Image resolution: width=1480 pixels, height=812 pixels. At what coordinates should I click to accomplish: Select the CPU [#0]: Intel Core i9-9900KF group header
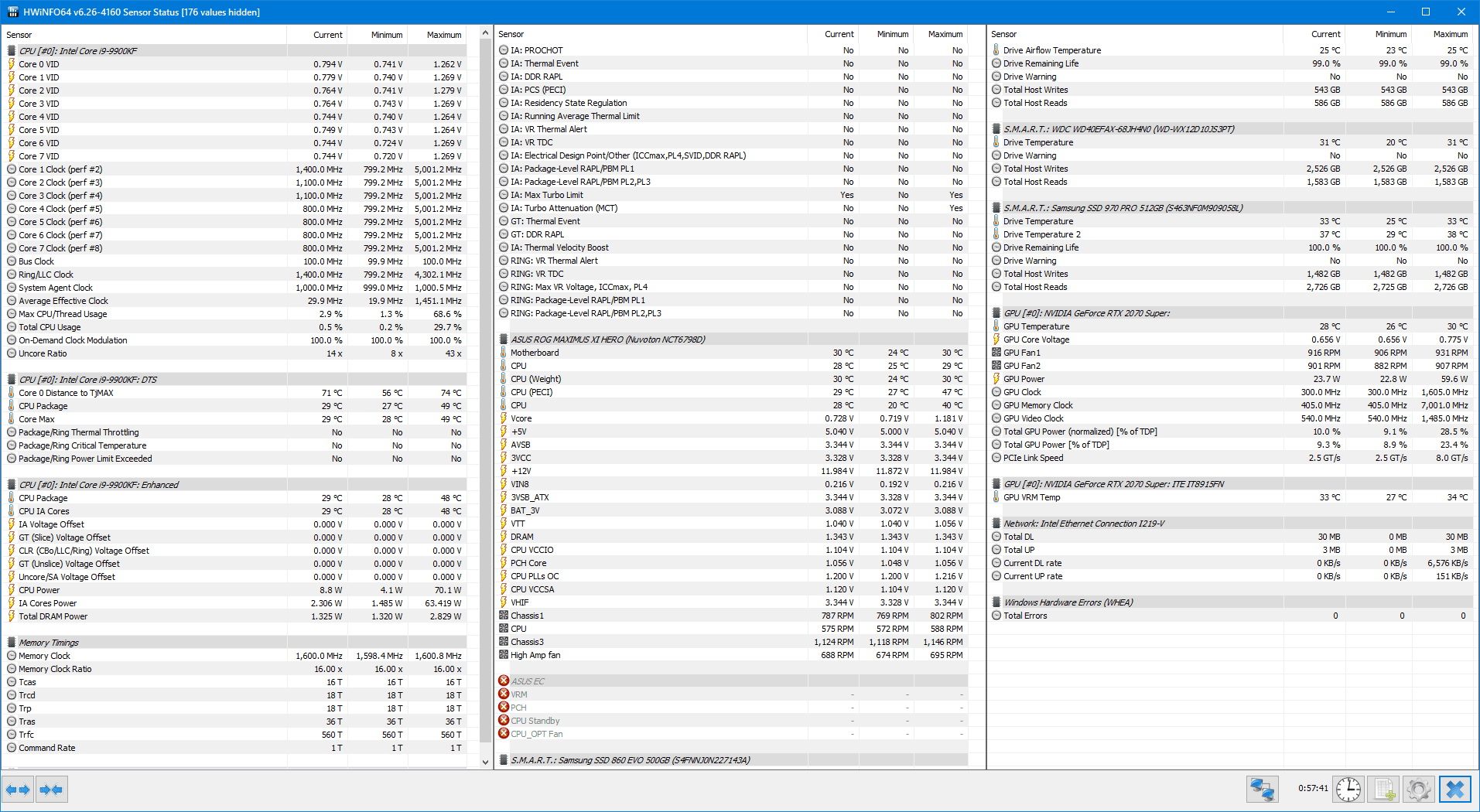(x=237, y=51)
